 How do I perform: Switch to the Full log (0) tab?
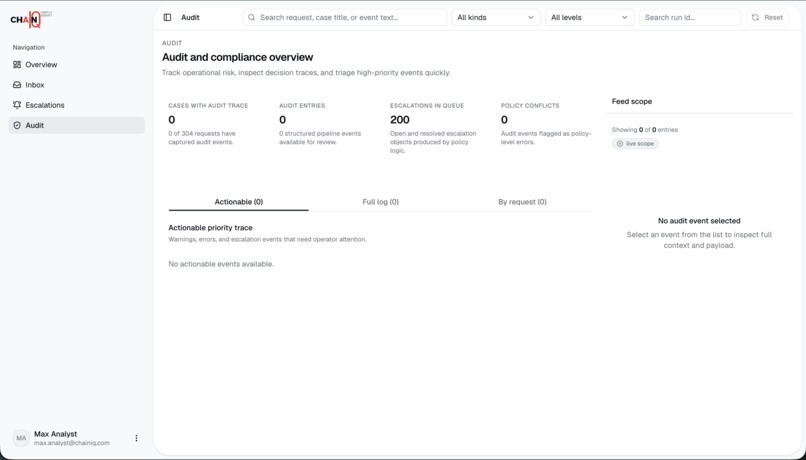pos(380,202)
